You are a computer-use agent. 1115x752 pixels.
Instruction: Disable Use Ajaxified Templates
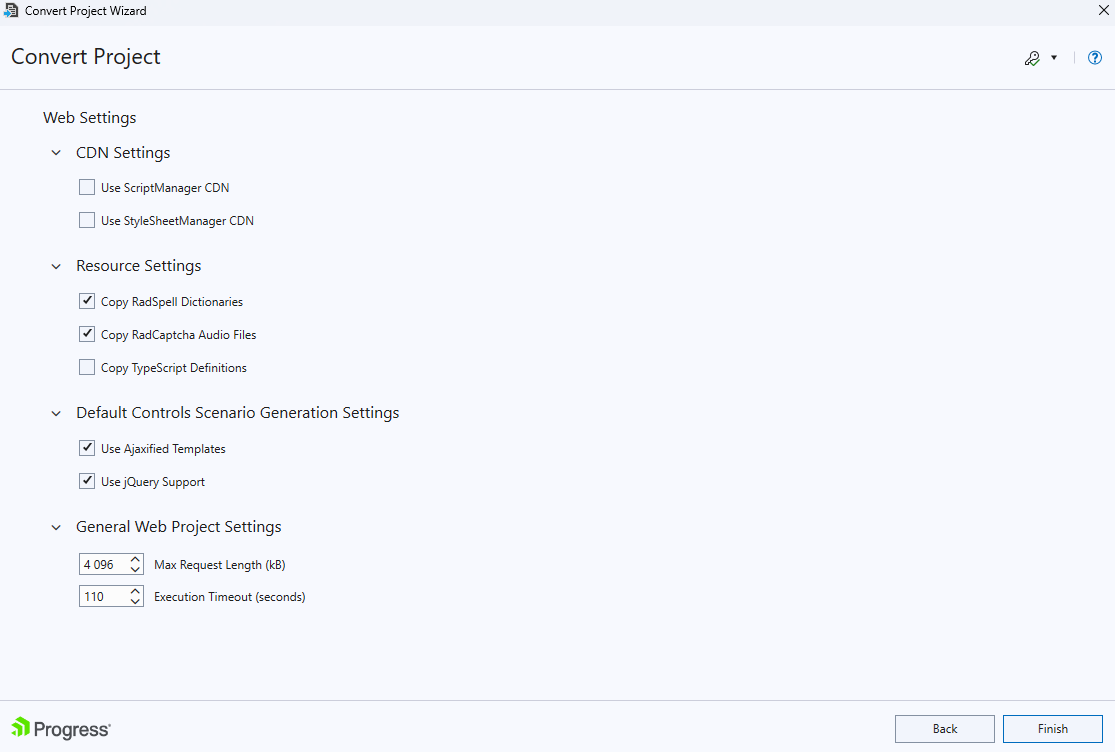pyautogui.click(x=87, y=447)
